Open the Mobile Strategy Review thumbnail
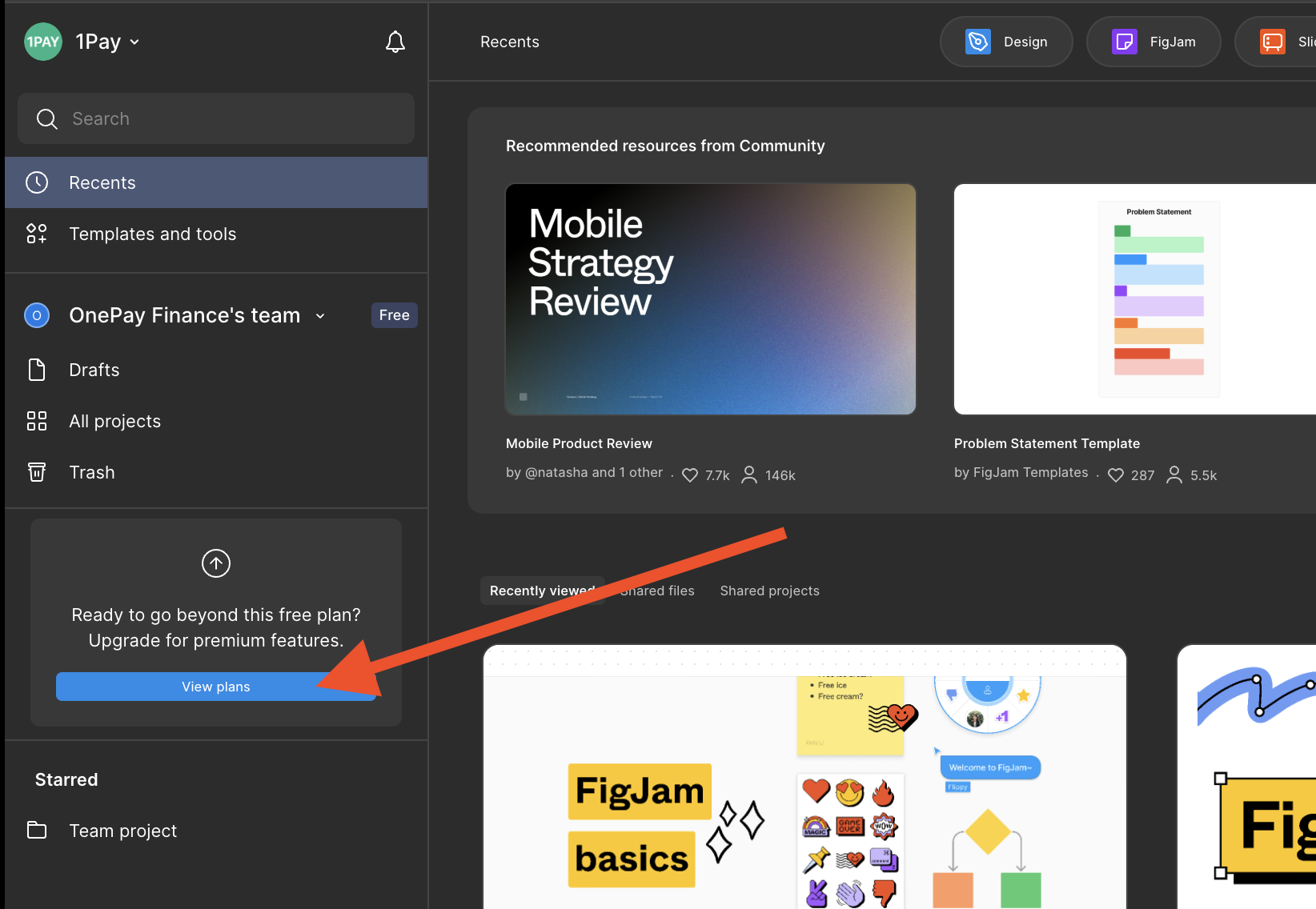Screen dimensions: 1316x909 (x=711, y=299)
